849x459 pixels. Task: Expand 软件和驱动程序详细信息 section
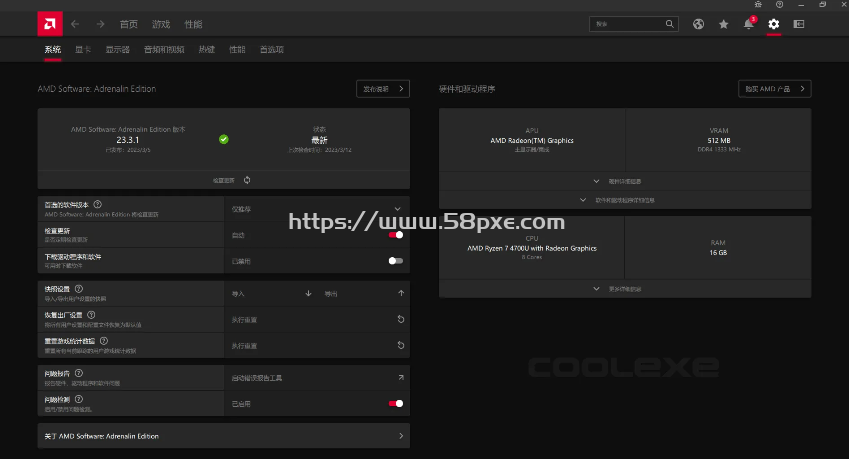(x=625, y=200)
